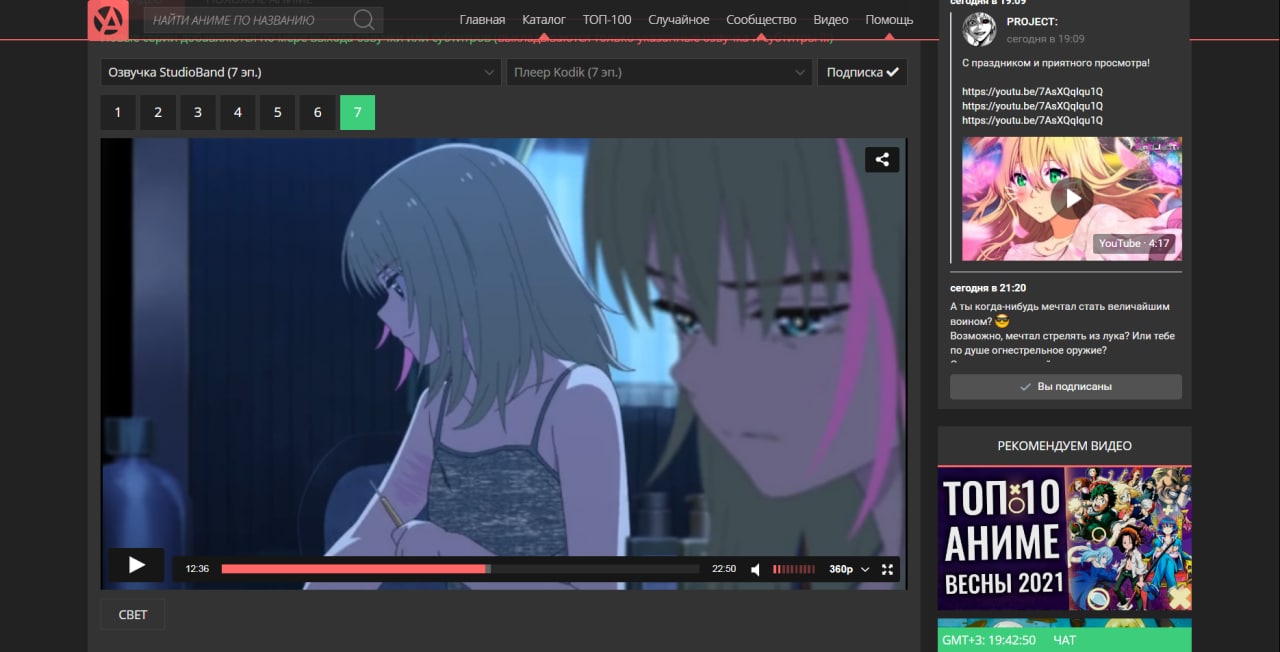This screenshot has width=1280, height=652.
Task: Click the search magnifier icon
Action: pyautogui.click(x=364, y=20)
